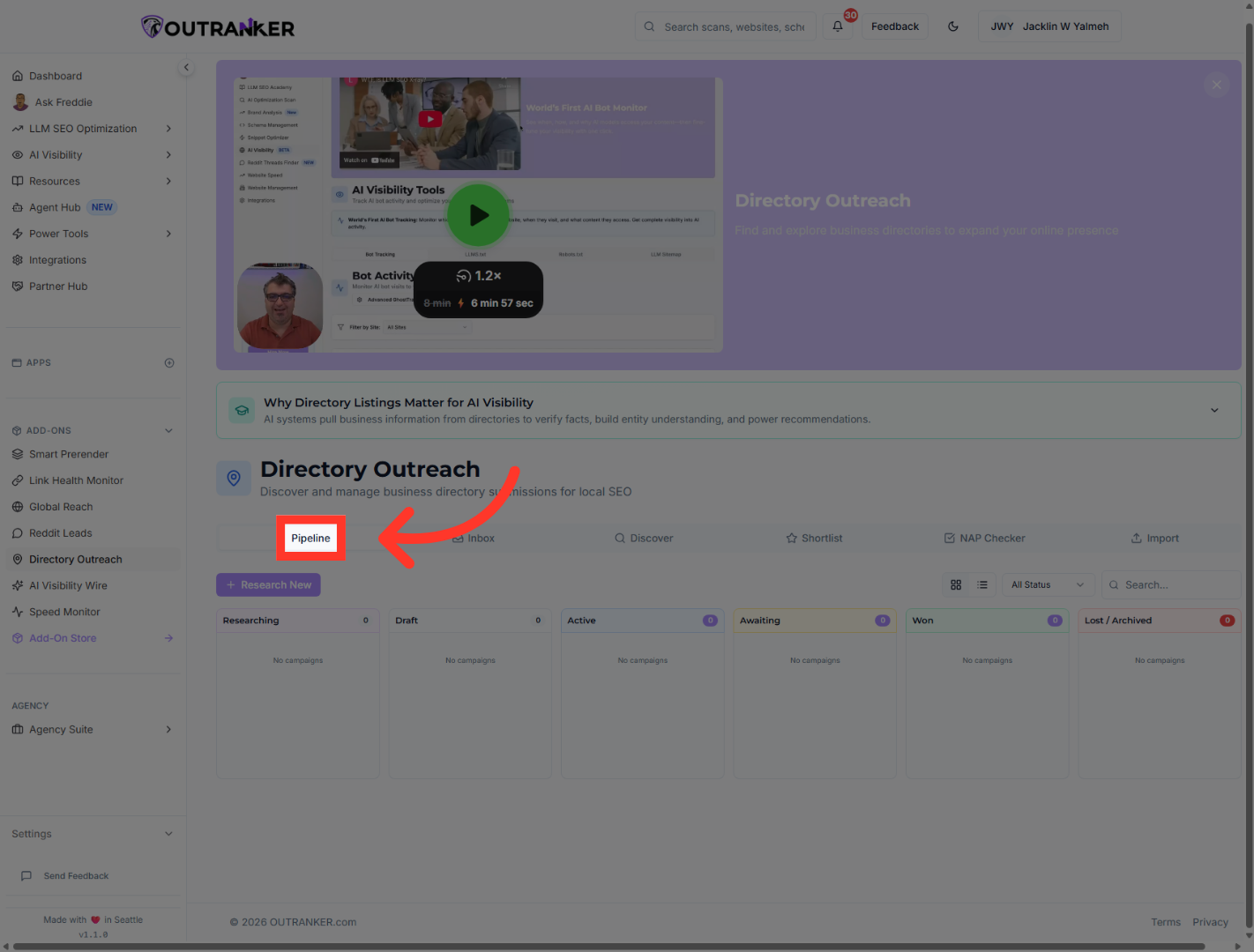The height and width of the screenshot is (952, 1254).
Task: Open the All Status filter dropdown
Action: pyautogui.click(x=1048, y=585)
